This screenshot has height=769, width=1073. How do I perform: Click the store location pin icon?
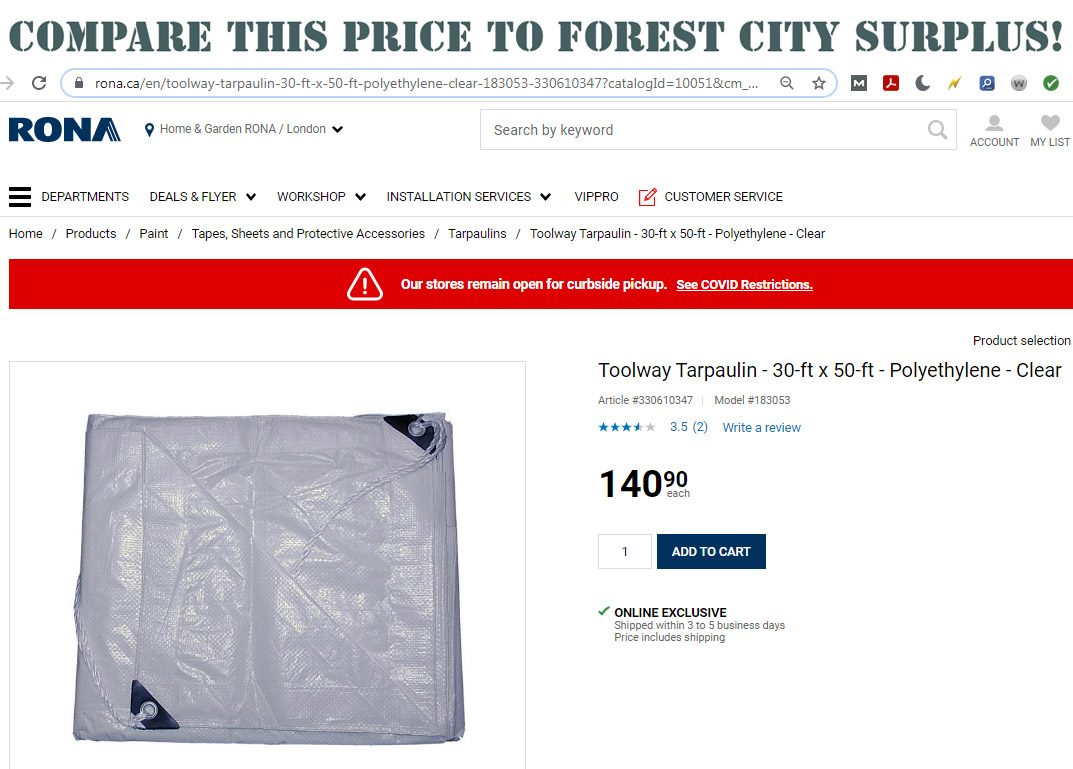(x=148, y=129)
